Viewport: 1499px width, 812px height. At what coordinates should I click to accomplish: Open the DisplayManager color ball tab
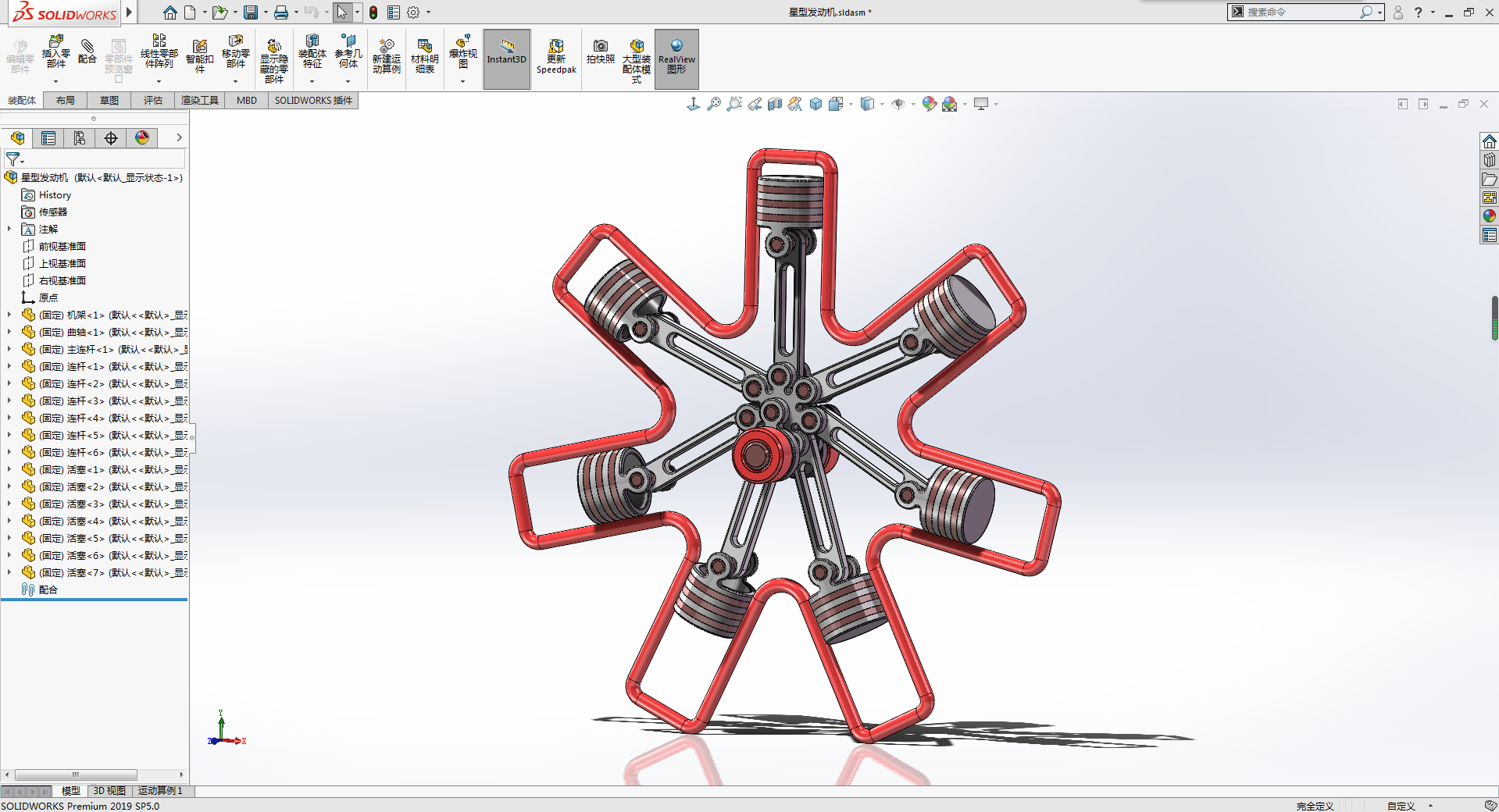(x=142, y=138)
